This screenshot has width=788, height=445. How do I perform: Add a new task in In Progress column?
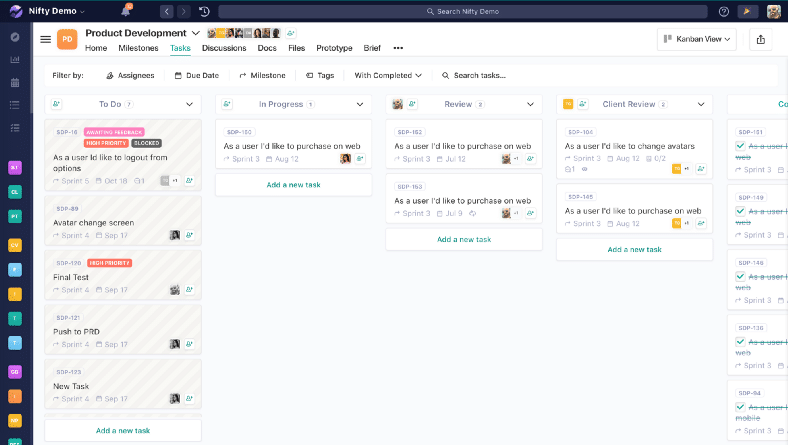pyautogui.click(x=293, y=185)
